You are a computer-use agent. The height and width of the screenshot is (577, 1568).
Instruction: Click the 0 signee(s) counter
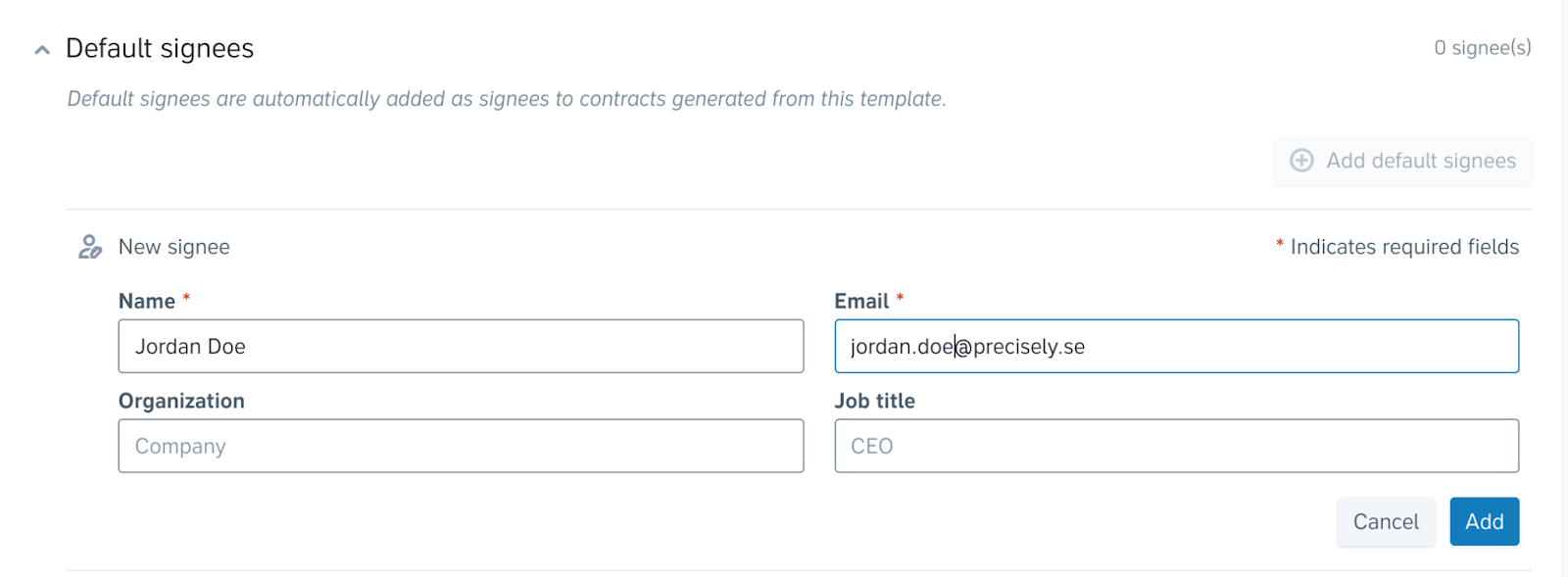(1483, 48)
